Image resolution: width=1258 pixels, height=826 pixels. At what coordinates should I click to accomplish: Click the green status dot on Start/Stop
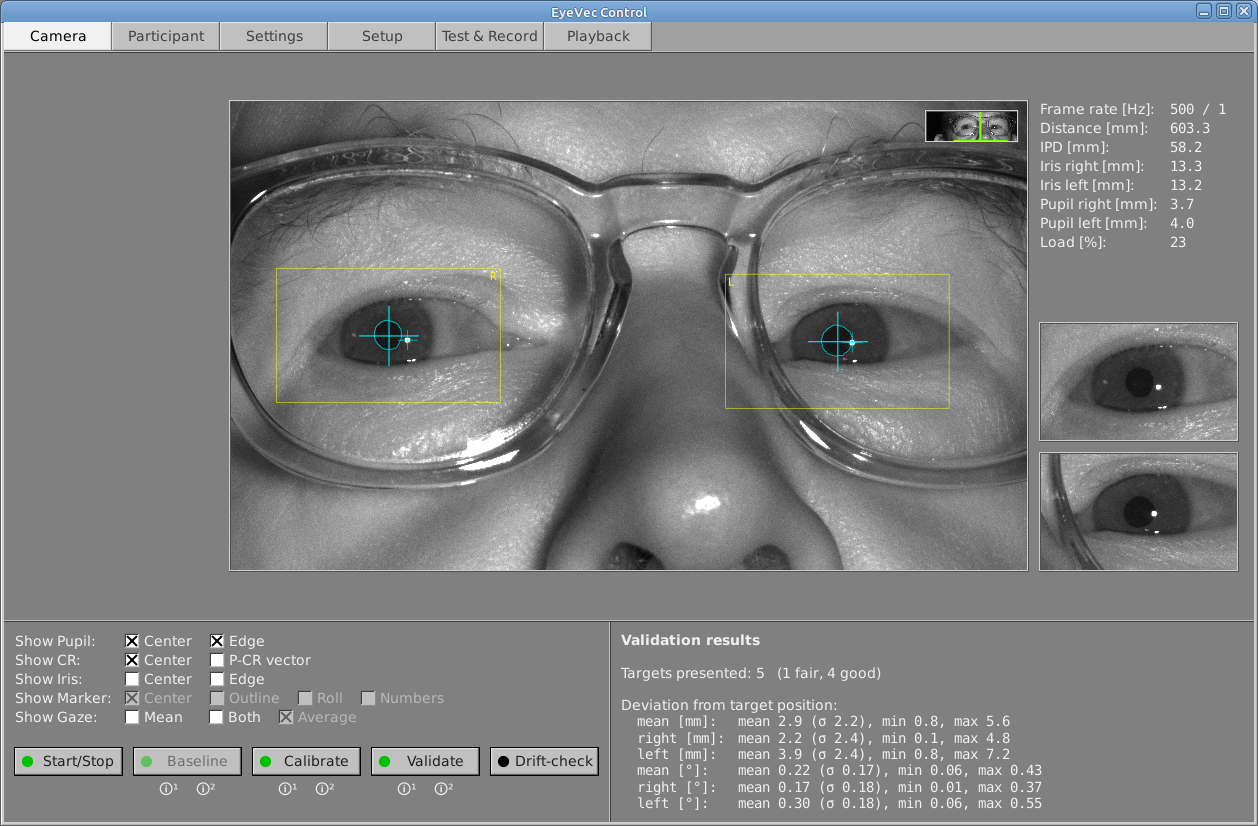tap(28, 761)
